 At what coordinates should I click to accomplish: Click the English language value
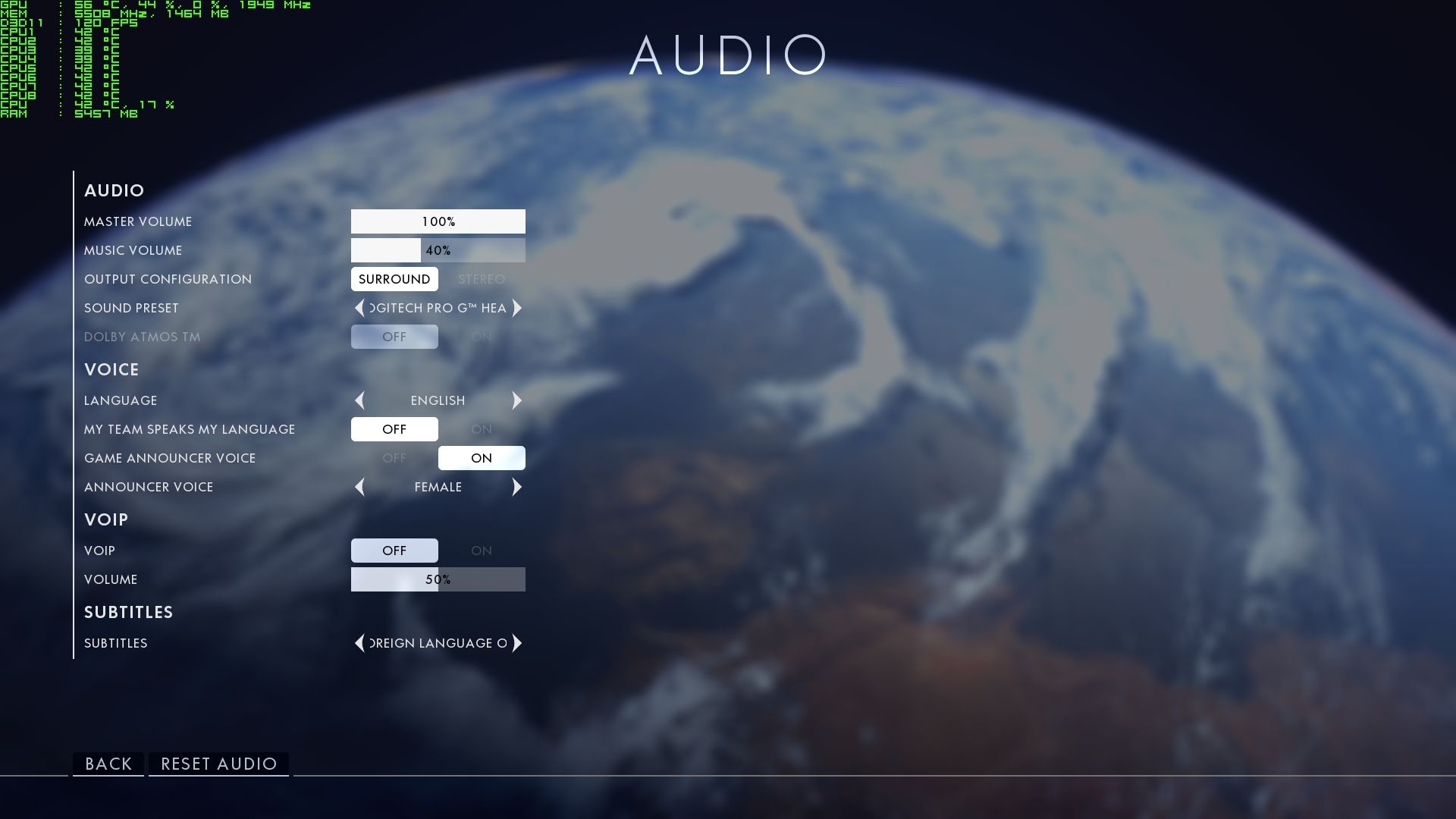click(x=438, y=400)
